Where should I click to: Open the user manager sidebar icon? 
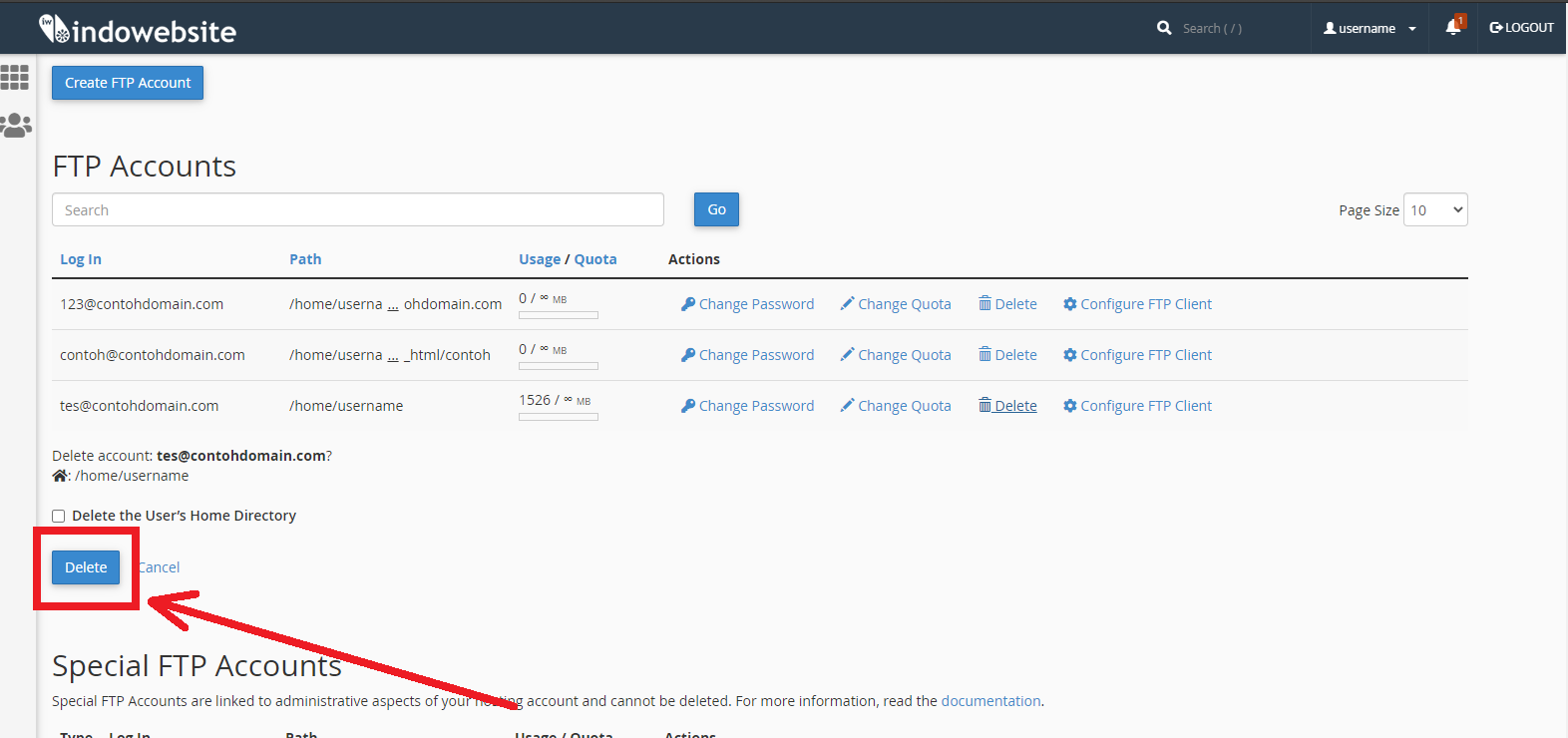(16, 126)
